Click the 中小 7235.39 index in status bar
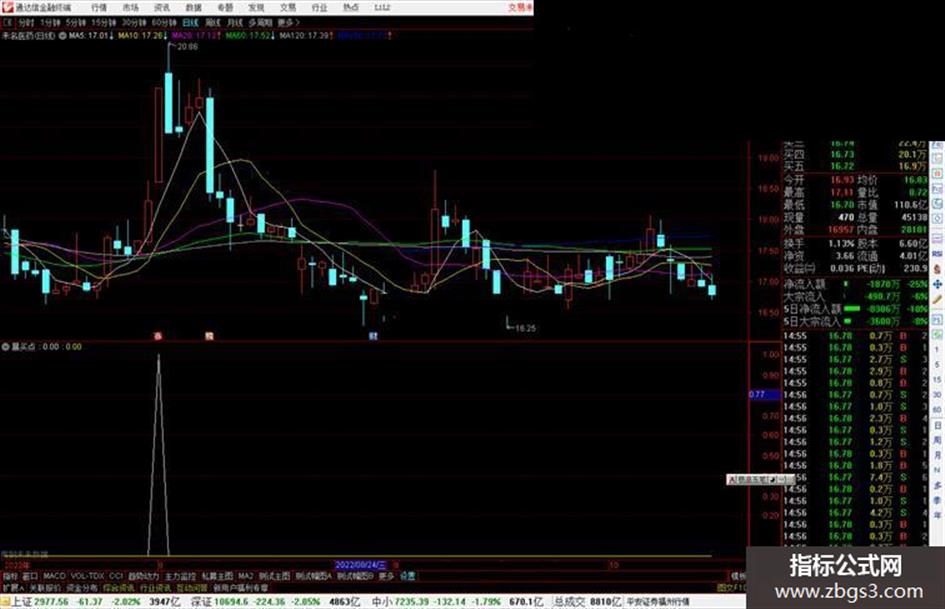The width and height of the screenshot is (945, 609). pyautogui.click(x=398, y=602)
